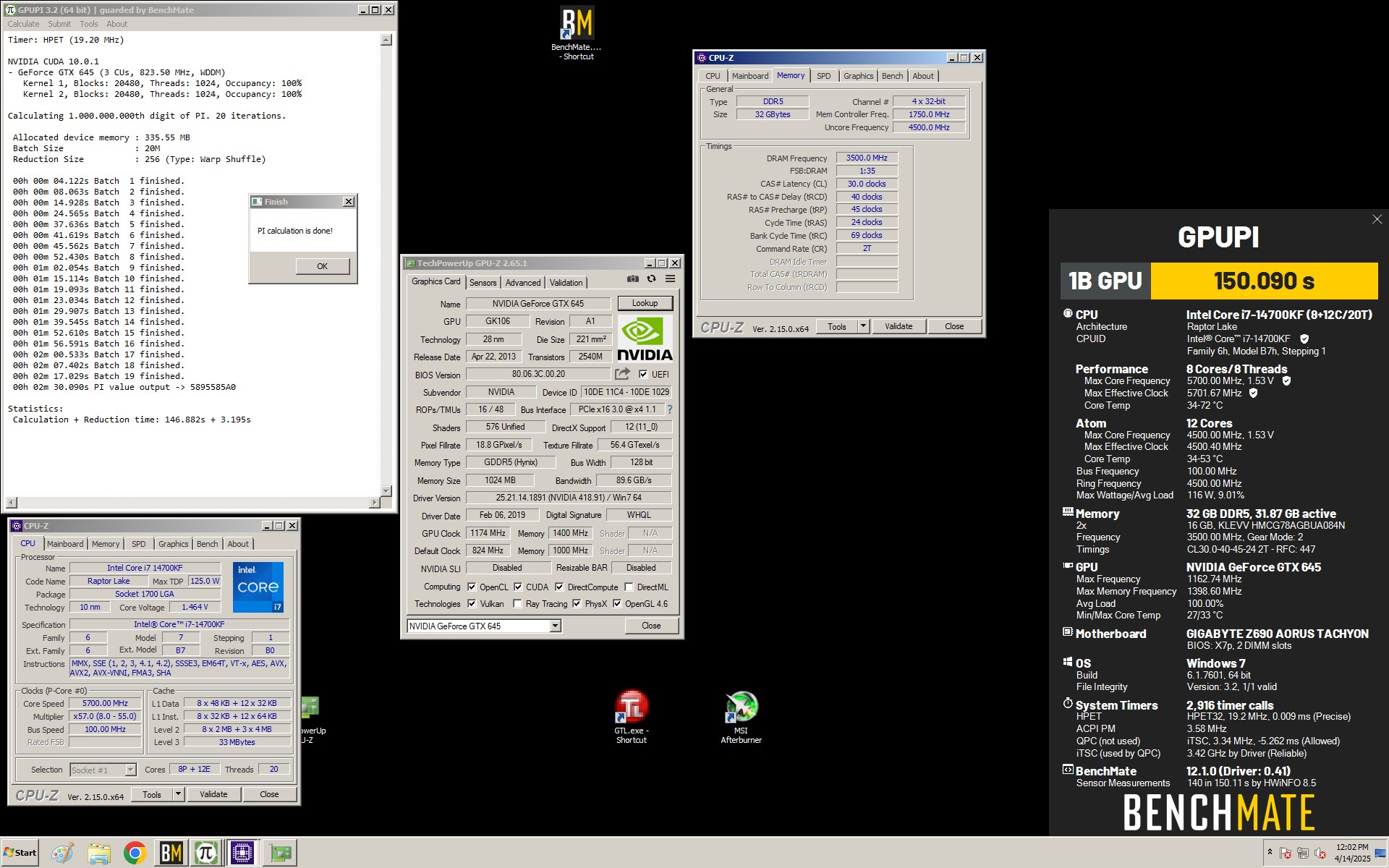Toggle the DirectML checkbox
Viewport: 1389px width, 868px height.
[x=629, y=587]
